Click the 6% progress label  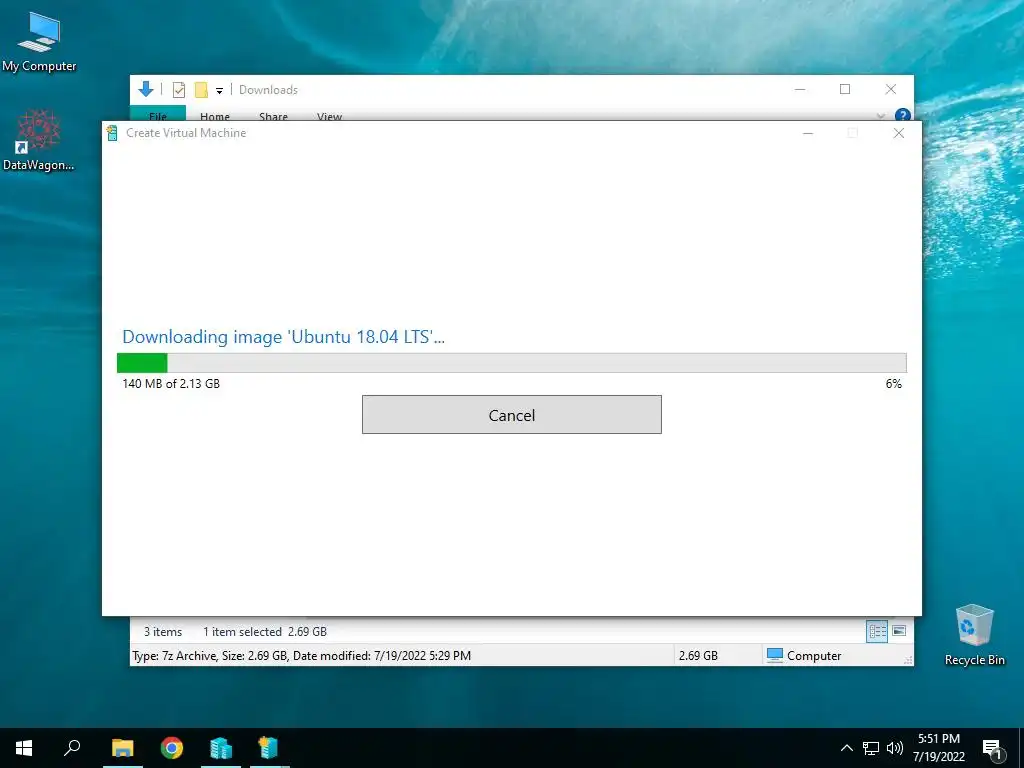click(x=893, y=383)
